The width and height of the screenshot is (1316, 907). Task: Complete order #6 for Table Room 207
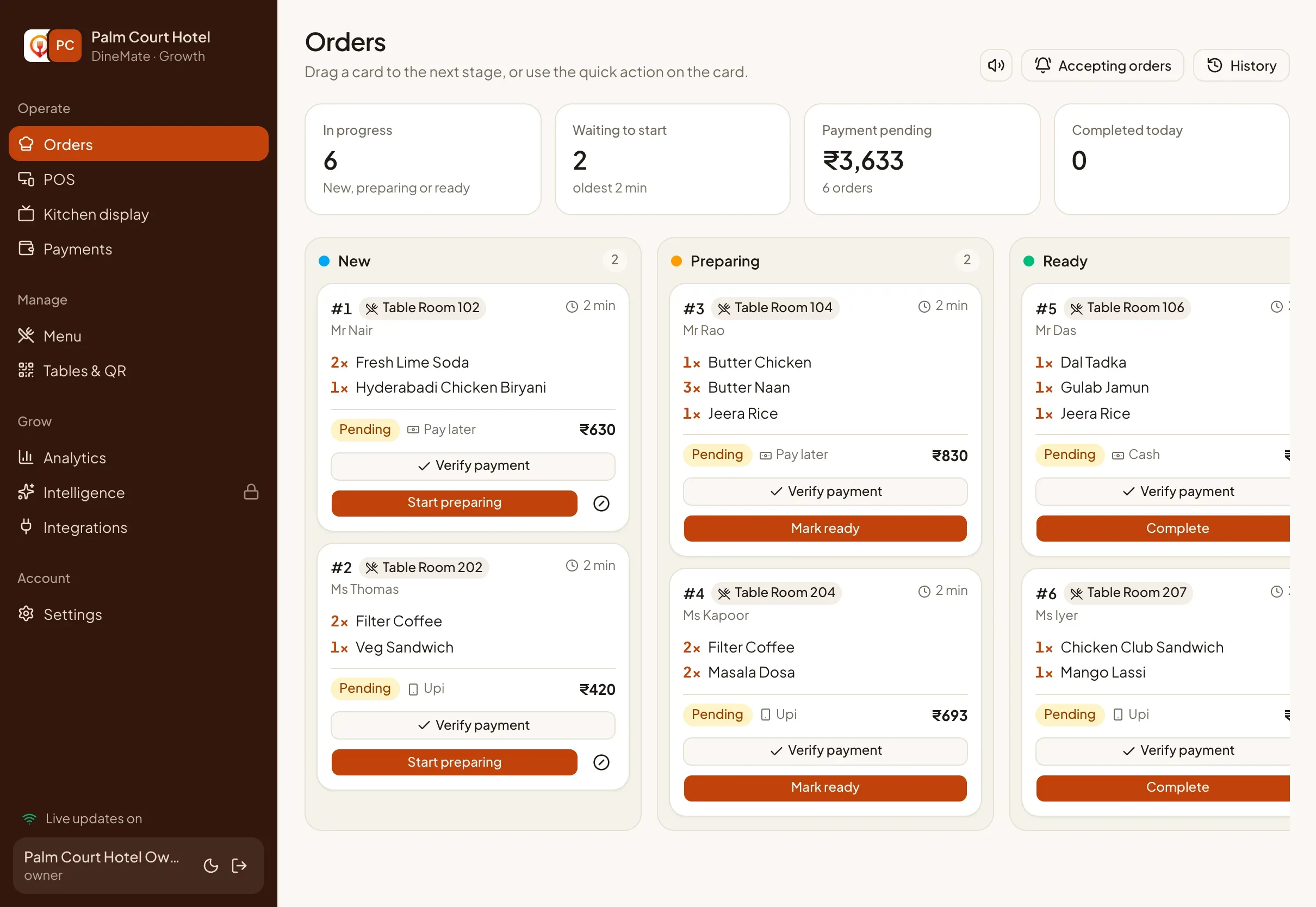1163,788
